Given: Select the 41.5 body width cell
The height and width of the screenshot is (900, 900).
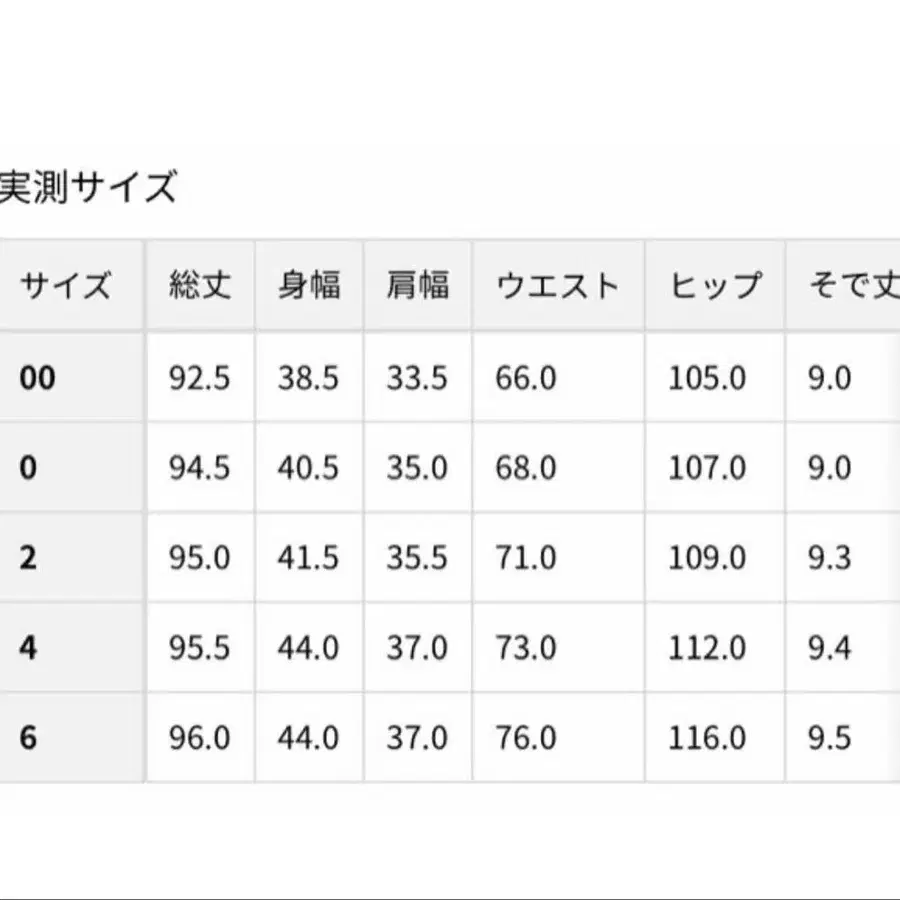Looking at the screenshot, I should (x=308, y=558).
